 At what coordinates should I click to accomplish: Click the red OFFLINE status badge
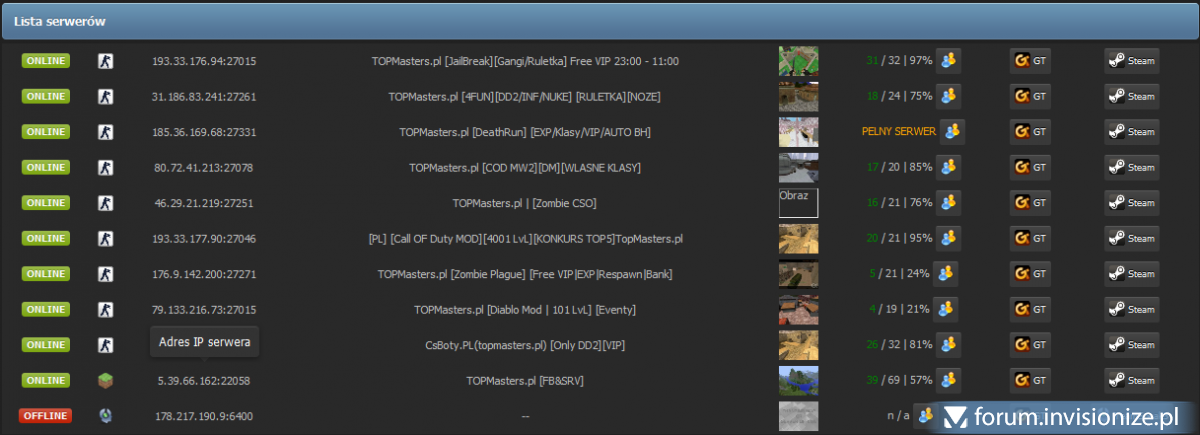(45, 415)
